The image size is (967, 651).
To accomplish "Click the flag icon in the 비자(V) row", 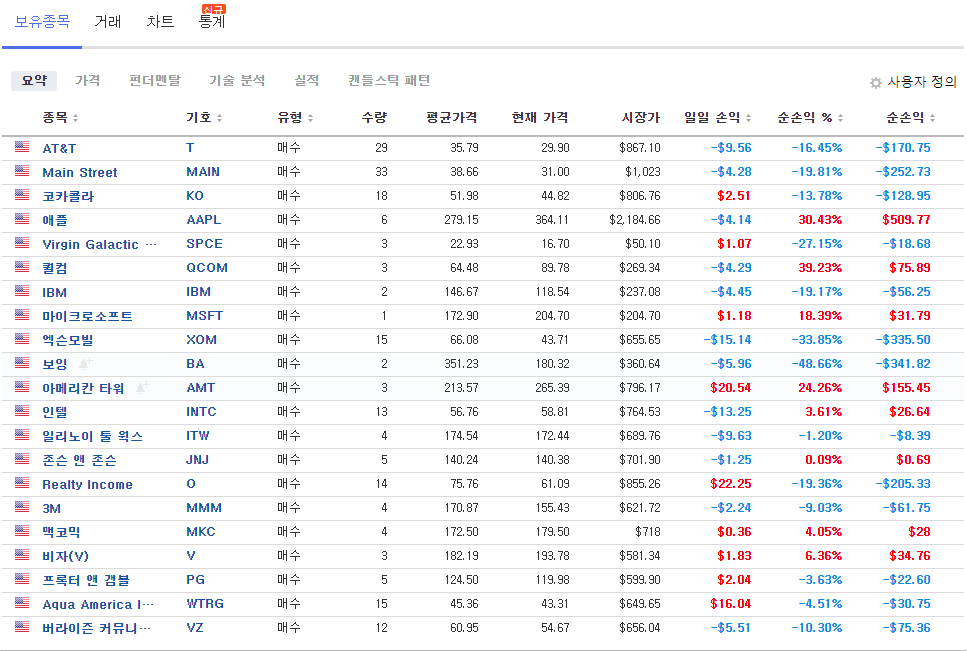I will (22, 555).
